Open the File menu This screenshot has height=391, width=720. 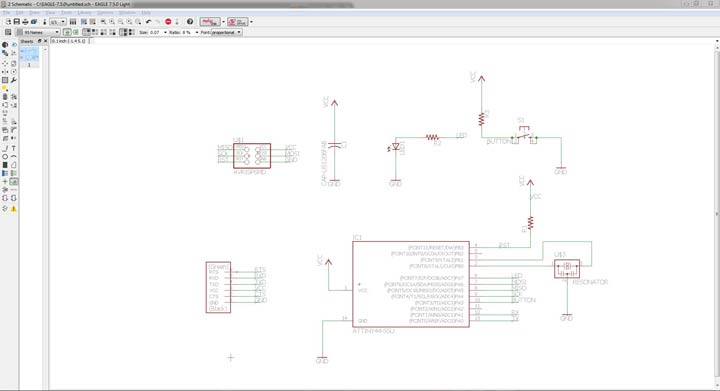click(6, 12)
